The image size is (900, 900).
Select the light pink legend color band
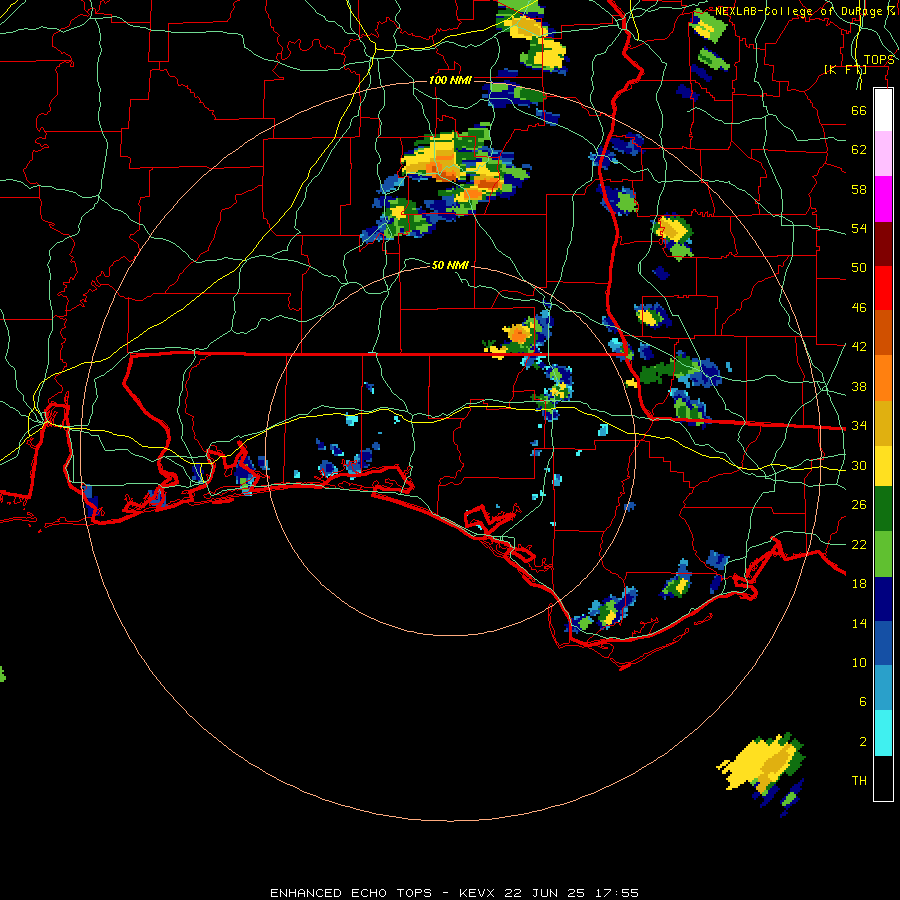pos(883,154)
